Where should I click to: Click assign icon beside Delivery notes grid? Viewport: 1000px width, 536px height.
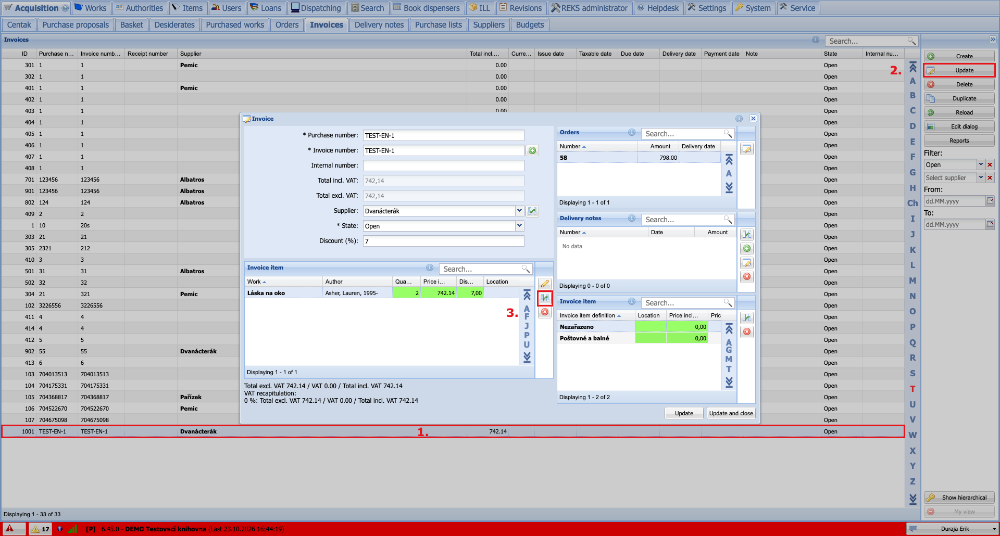[x=747, y=234]
